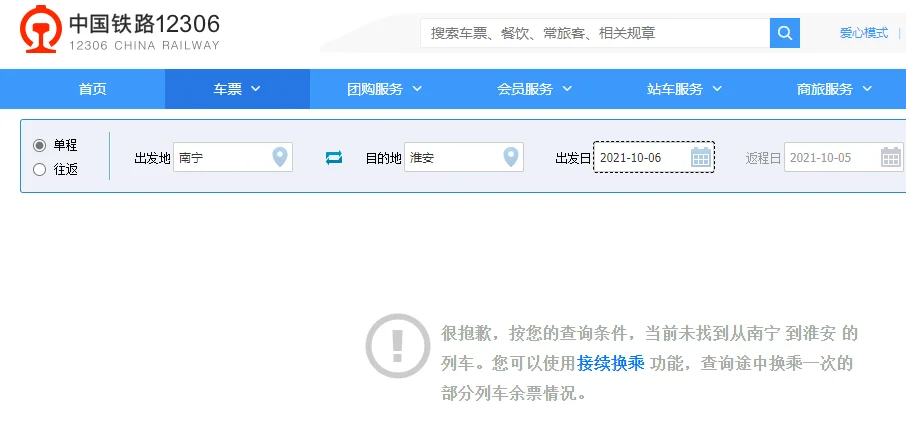Open the 会员服务 menu item
Viewport: 906px width, 438px height.
(535, 89)
